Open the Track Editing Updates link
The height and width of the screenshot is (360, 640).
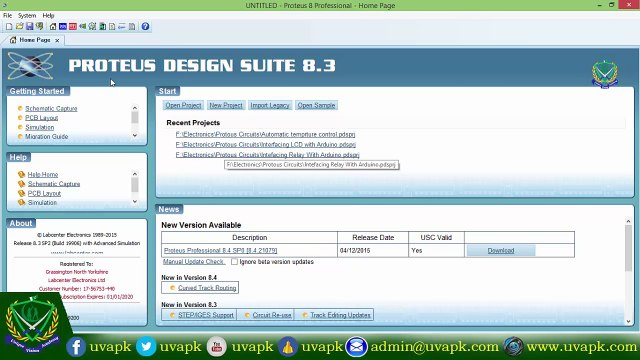click(340, 315)
